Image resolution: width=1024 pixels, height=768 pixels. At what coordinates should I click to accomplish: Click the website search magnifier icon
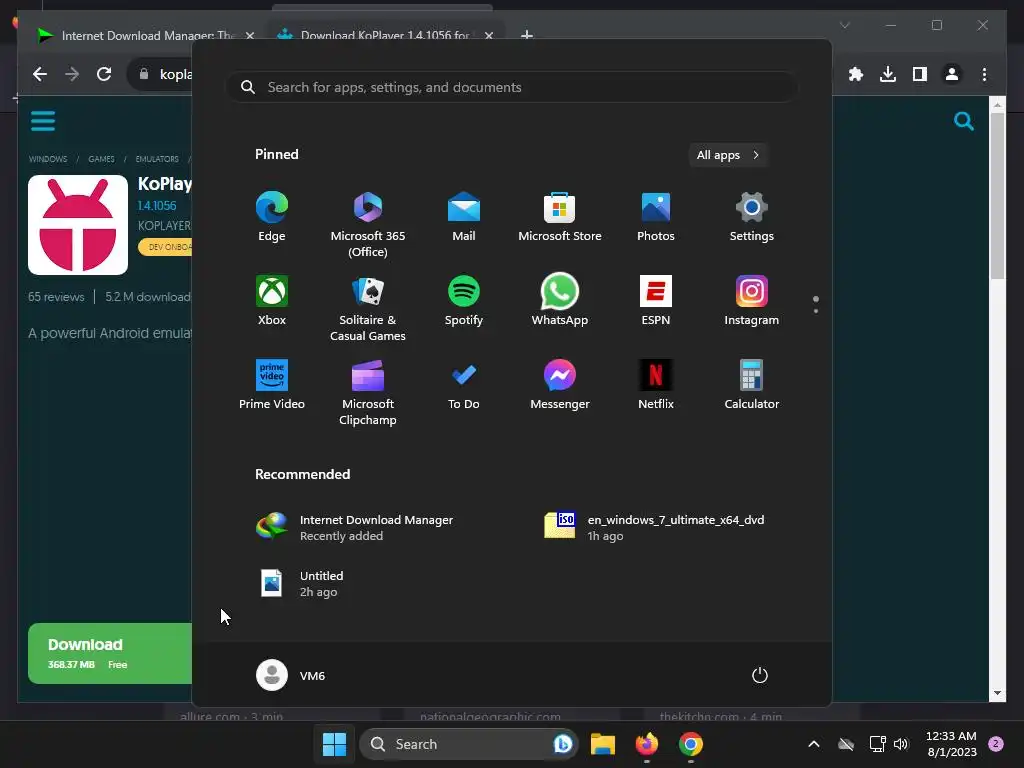[963, 121]
